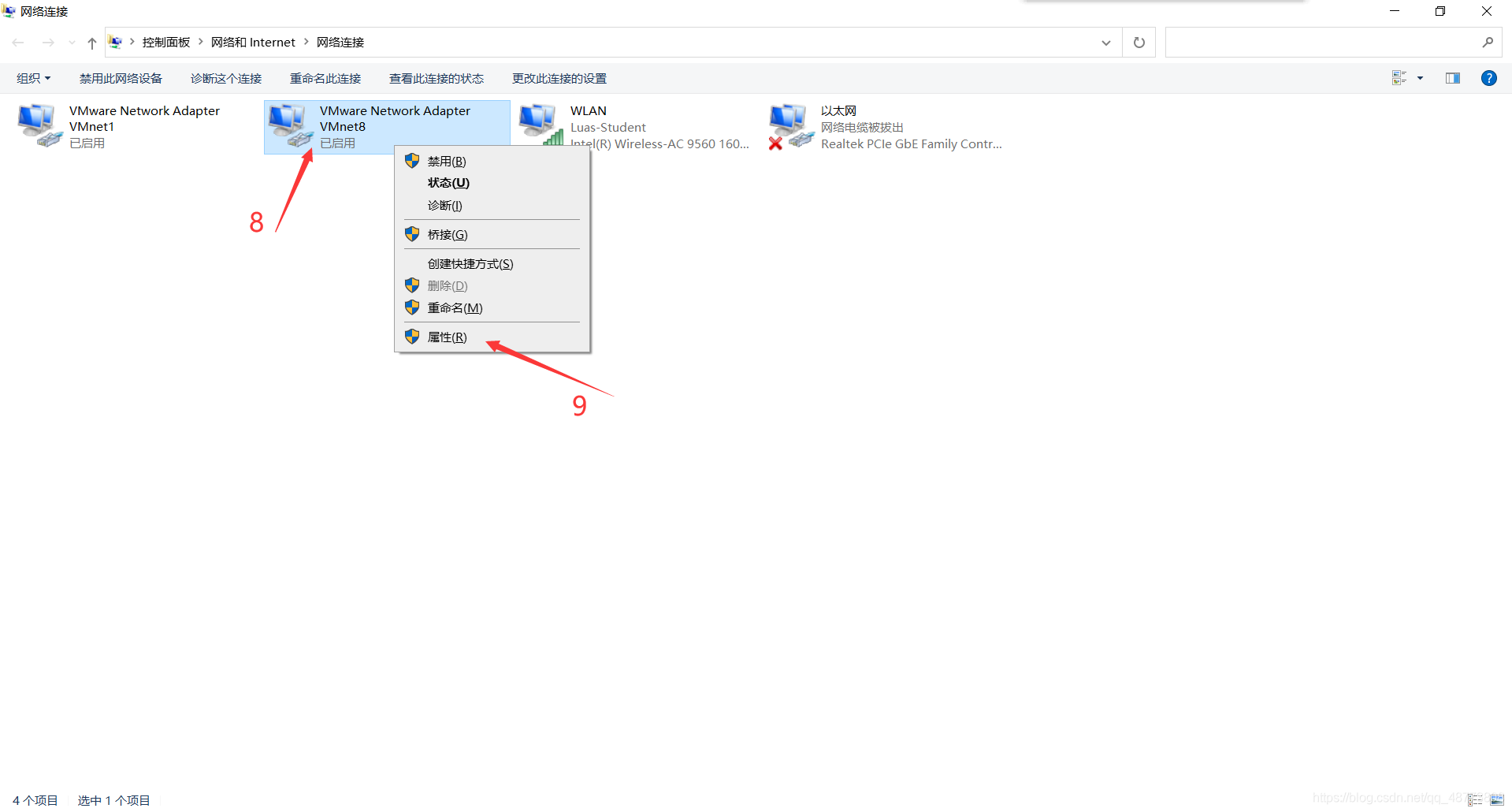Navigate to 控制面板 breadcrumb
Screen dimensions: 1512x812
[166, 43]
